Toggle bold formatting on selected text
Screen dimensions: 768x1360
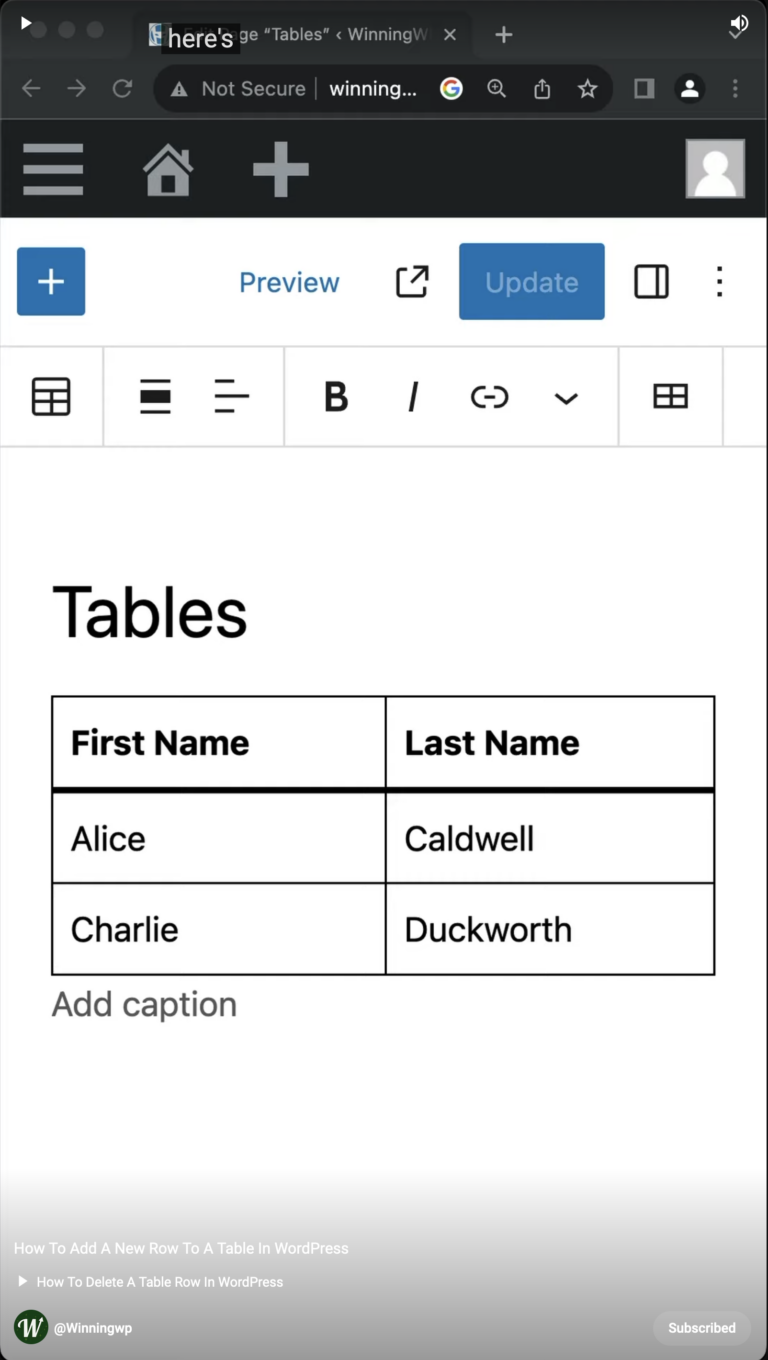click(336, 397)
